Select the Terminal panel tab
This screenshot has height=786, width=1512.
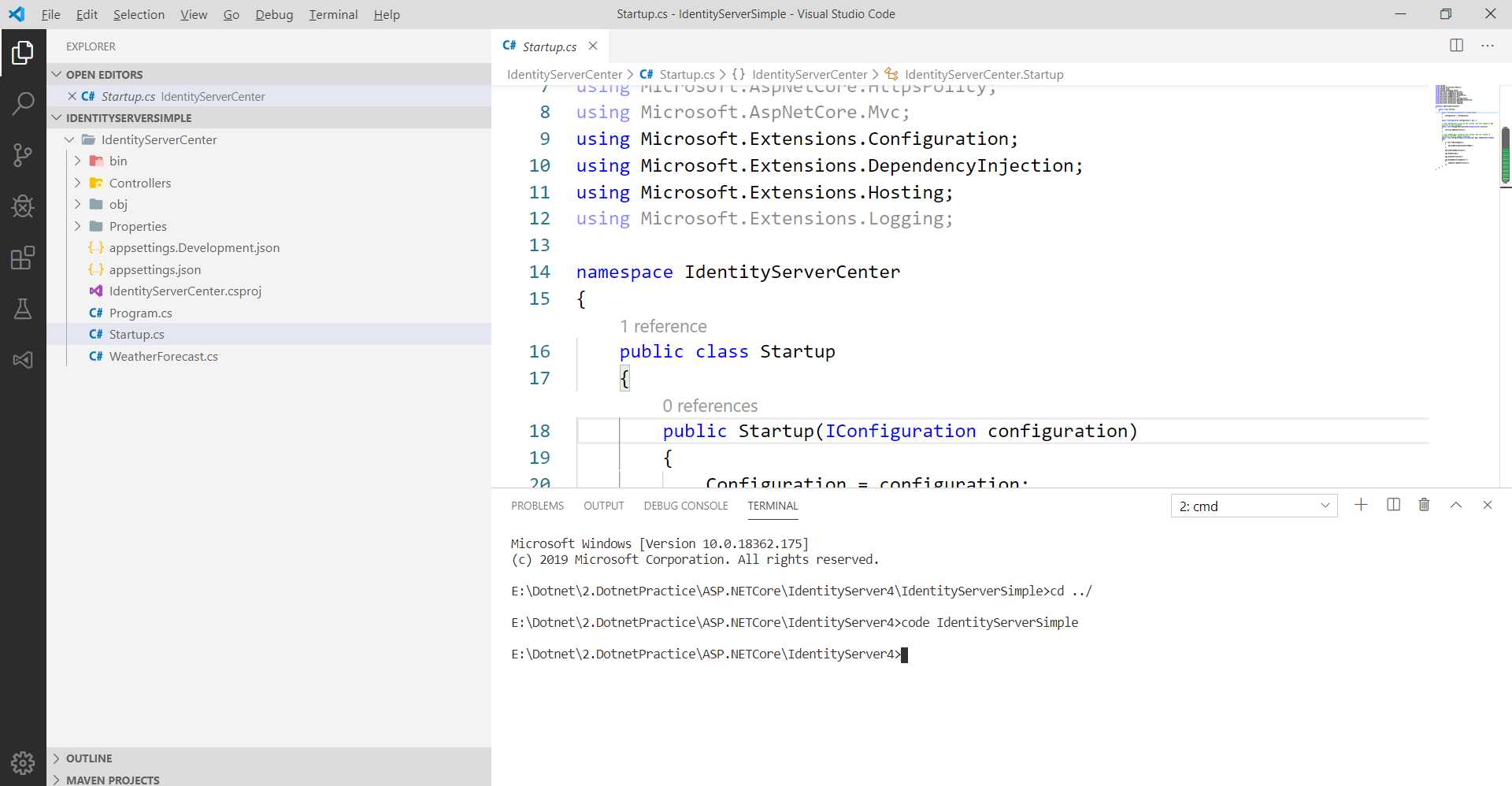pos(773,506)
